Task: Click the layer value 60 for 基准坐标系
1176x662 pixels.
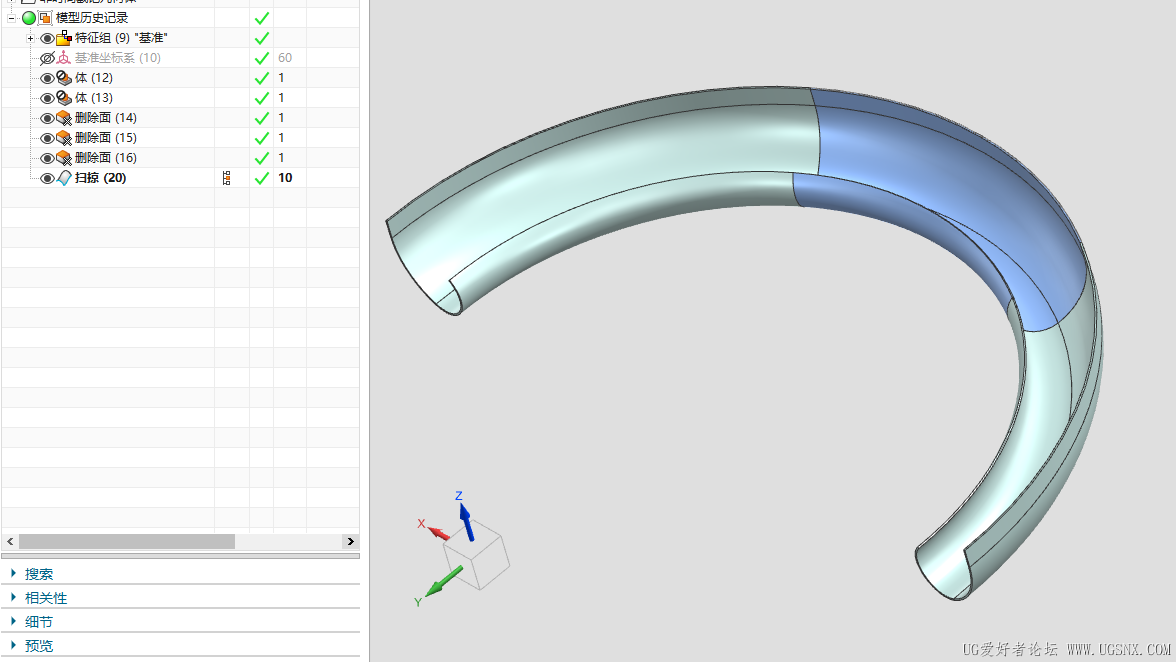Action: [285, 58]
